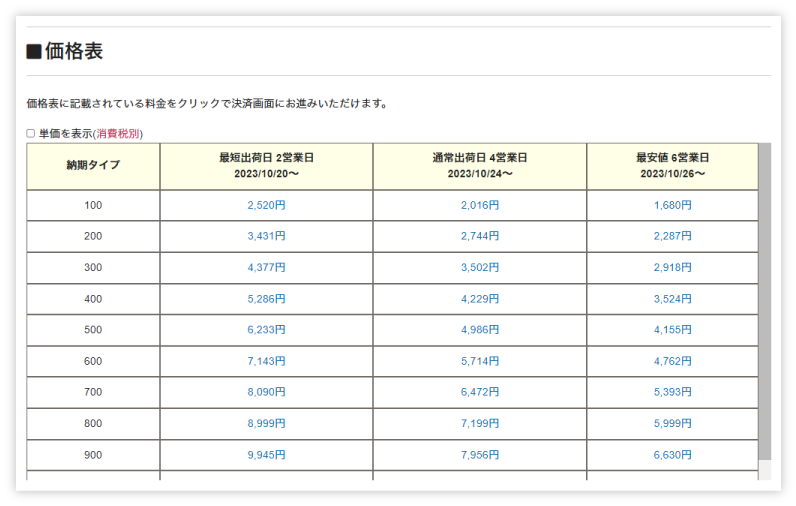Click the 4,986円 price
The width and height of the screenshot is (796, 506).
click(x=480, y=330)
